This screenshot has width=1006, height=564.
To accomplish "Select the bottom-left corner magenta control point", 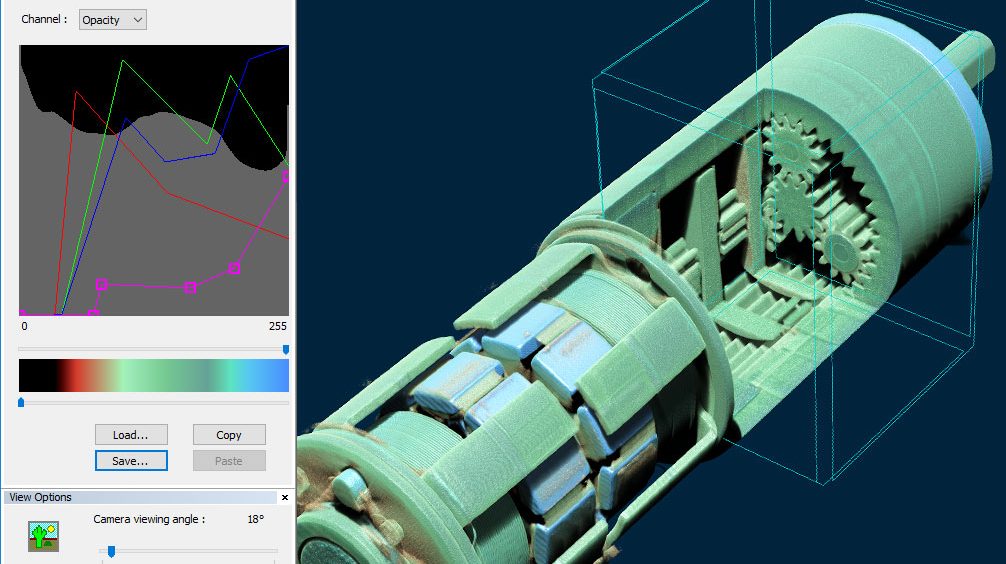I will (x=22, y=315).
